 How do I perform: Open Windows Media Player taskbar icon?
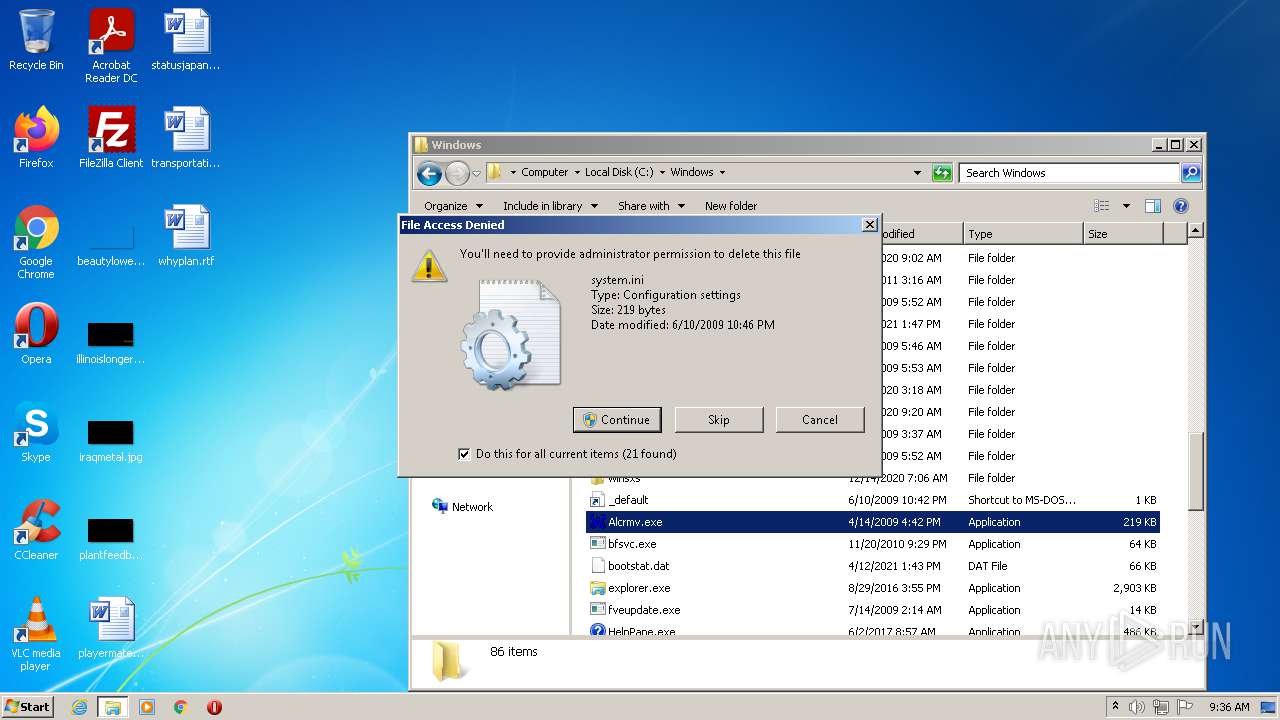point(147,707)
